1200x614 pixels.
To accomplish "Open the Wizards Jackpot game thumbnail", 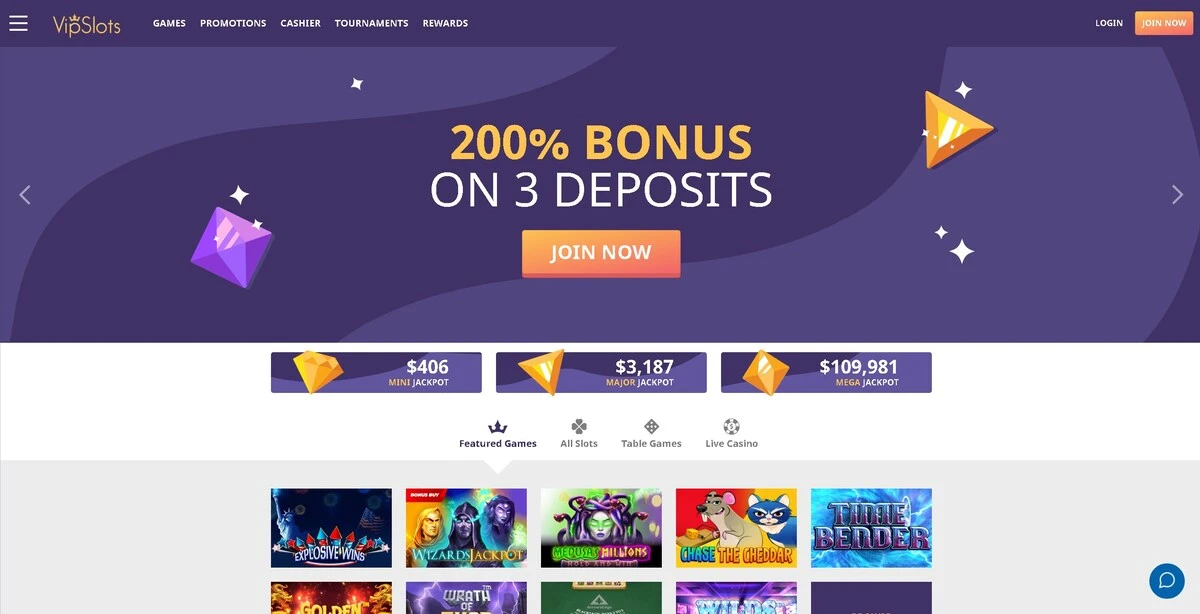I will pyautogui.click(x=466, y=528).
